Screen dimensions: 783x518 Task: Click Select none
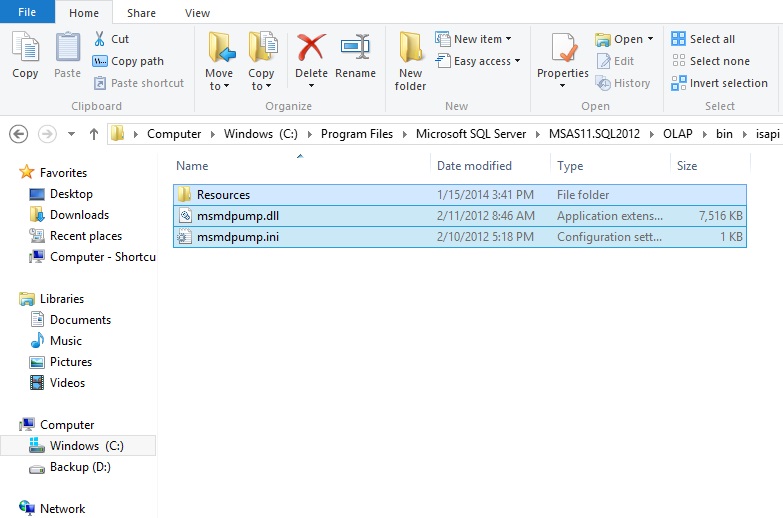(711, 61)
